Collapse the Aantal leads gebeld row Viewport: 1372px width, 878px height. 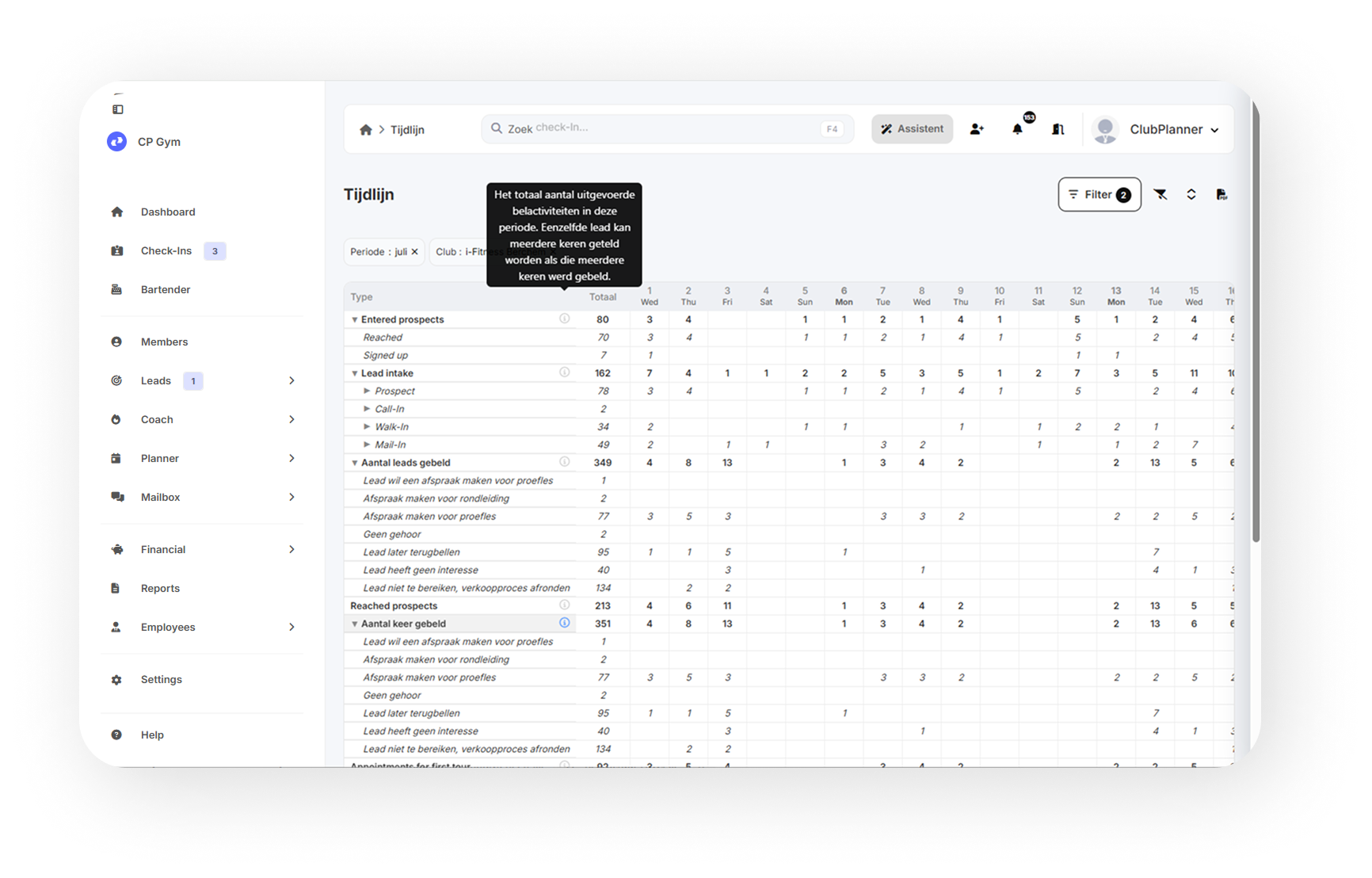coord(354,463)
